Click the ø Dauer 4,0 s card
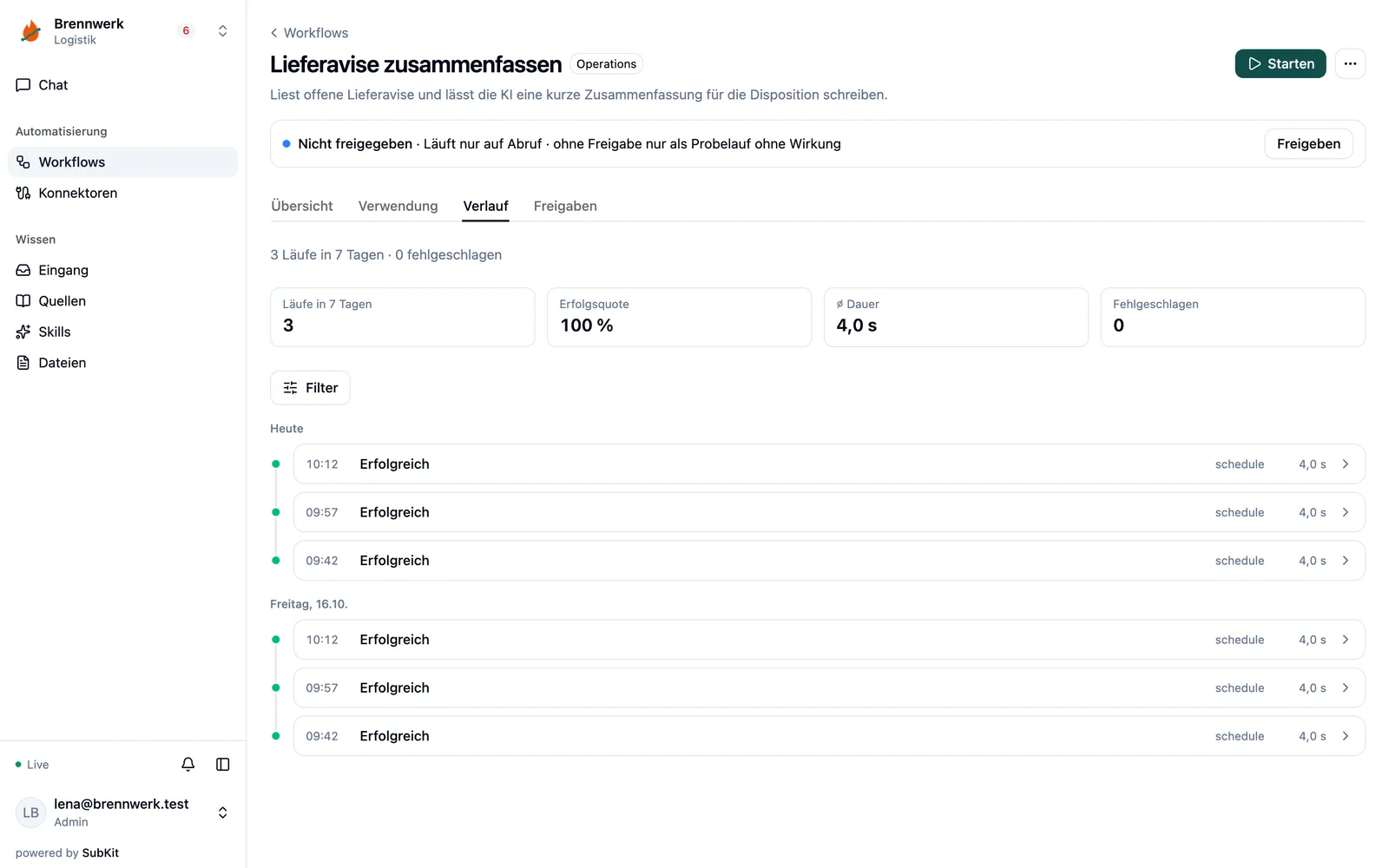Viewport: 1389px width, 868px height. tap(956, 318)
